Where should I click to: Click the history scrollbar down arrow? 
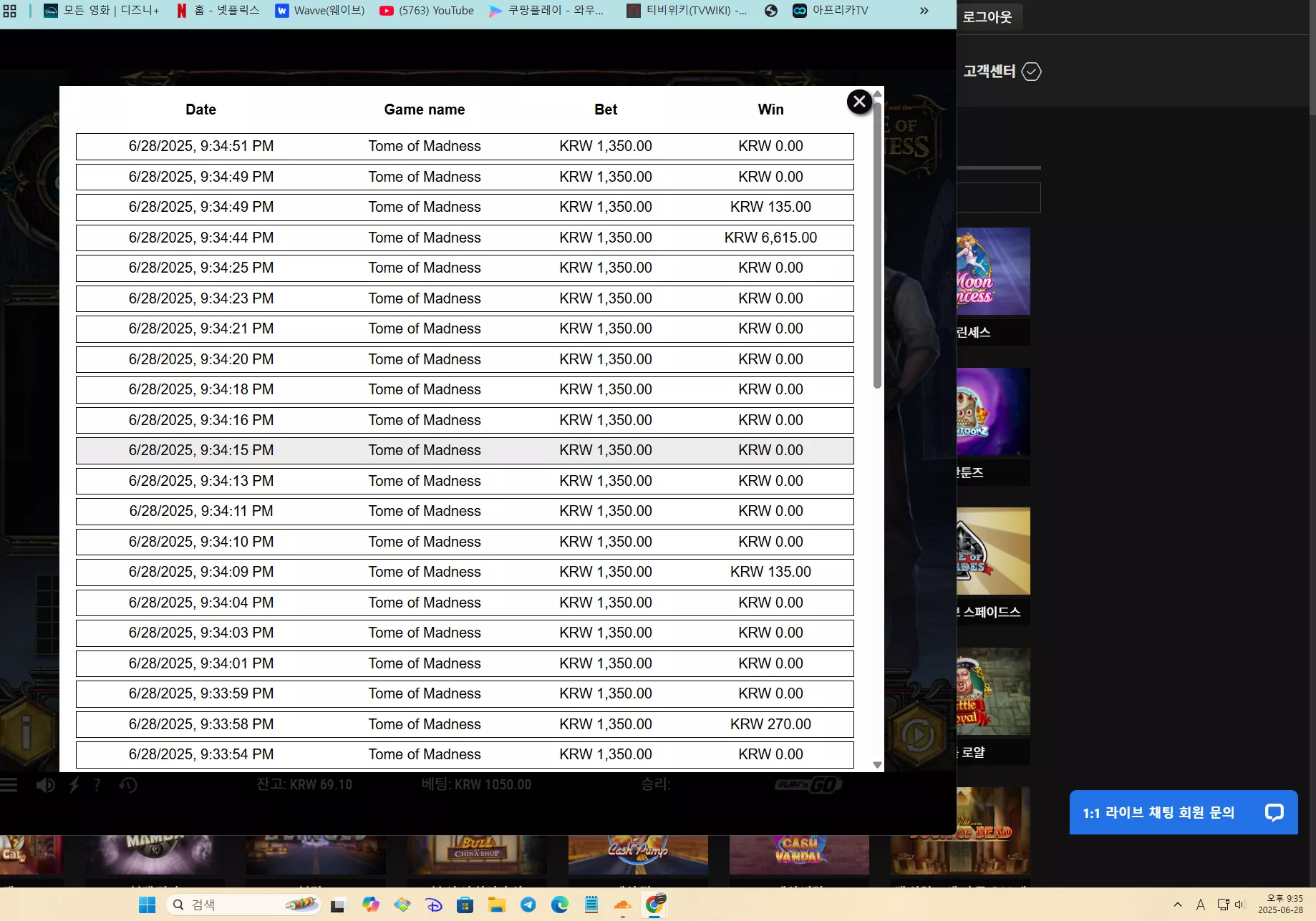click(877, 765)
